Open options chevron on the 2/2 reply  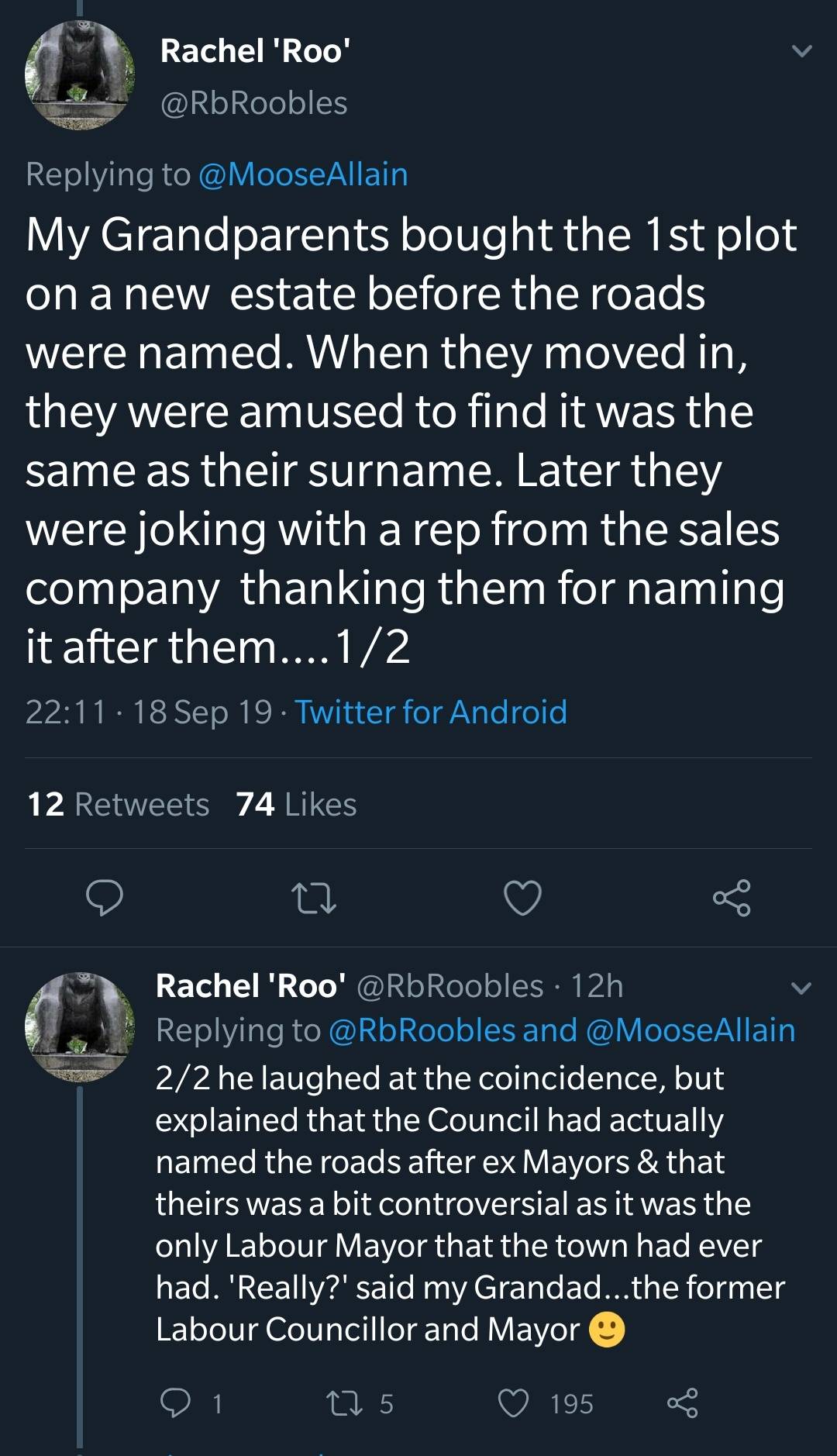(x=801, y=988)
